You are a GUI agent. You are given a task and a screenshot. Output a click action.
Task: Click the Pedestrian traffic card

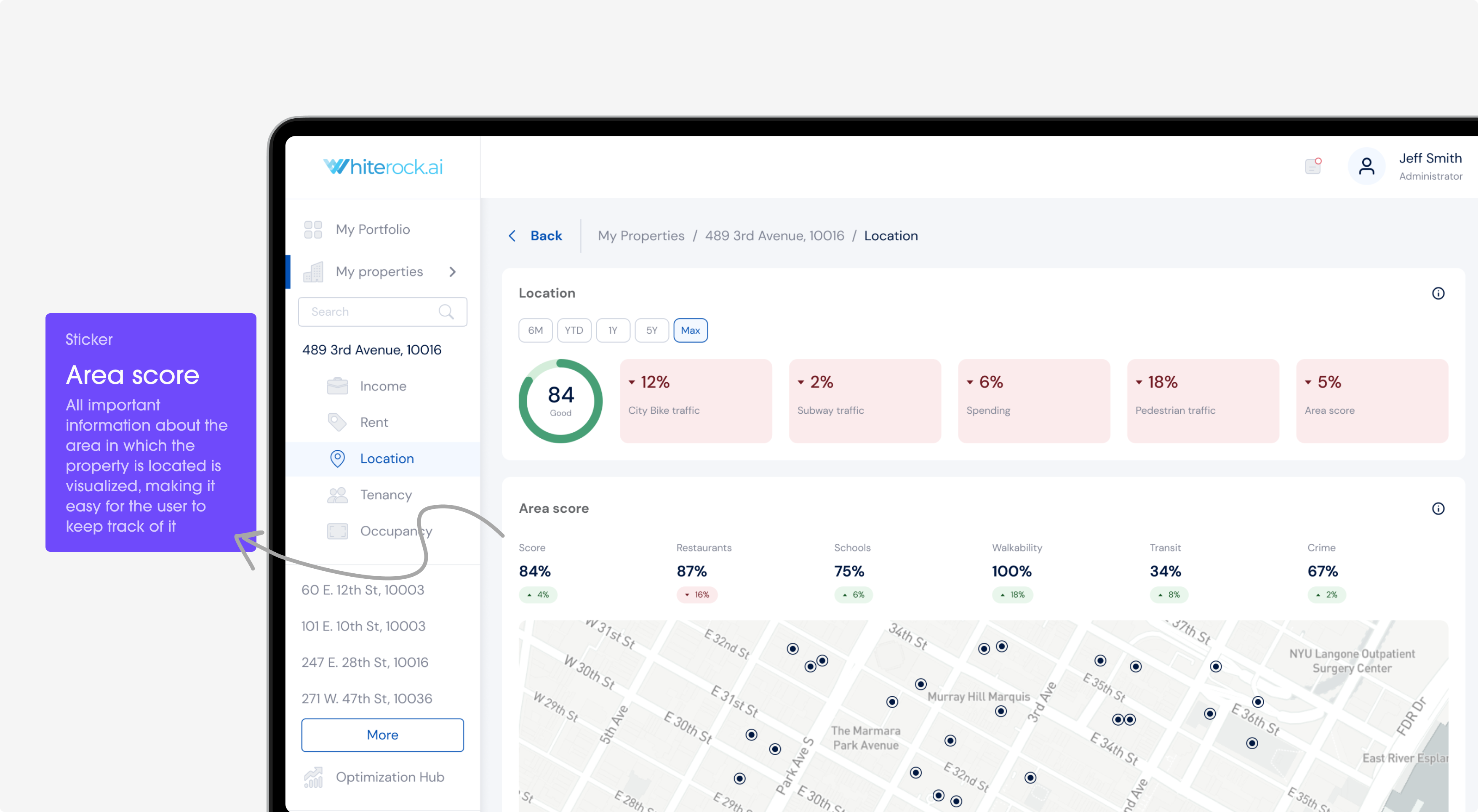pos(1203,401)
